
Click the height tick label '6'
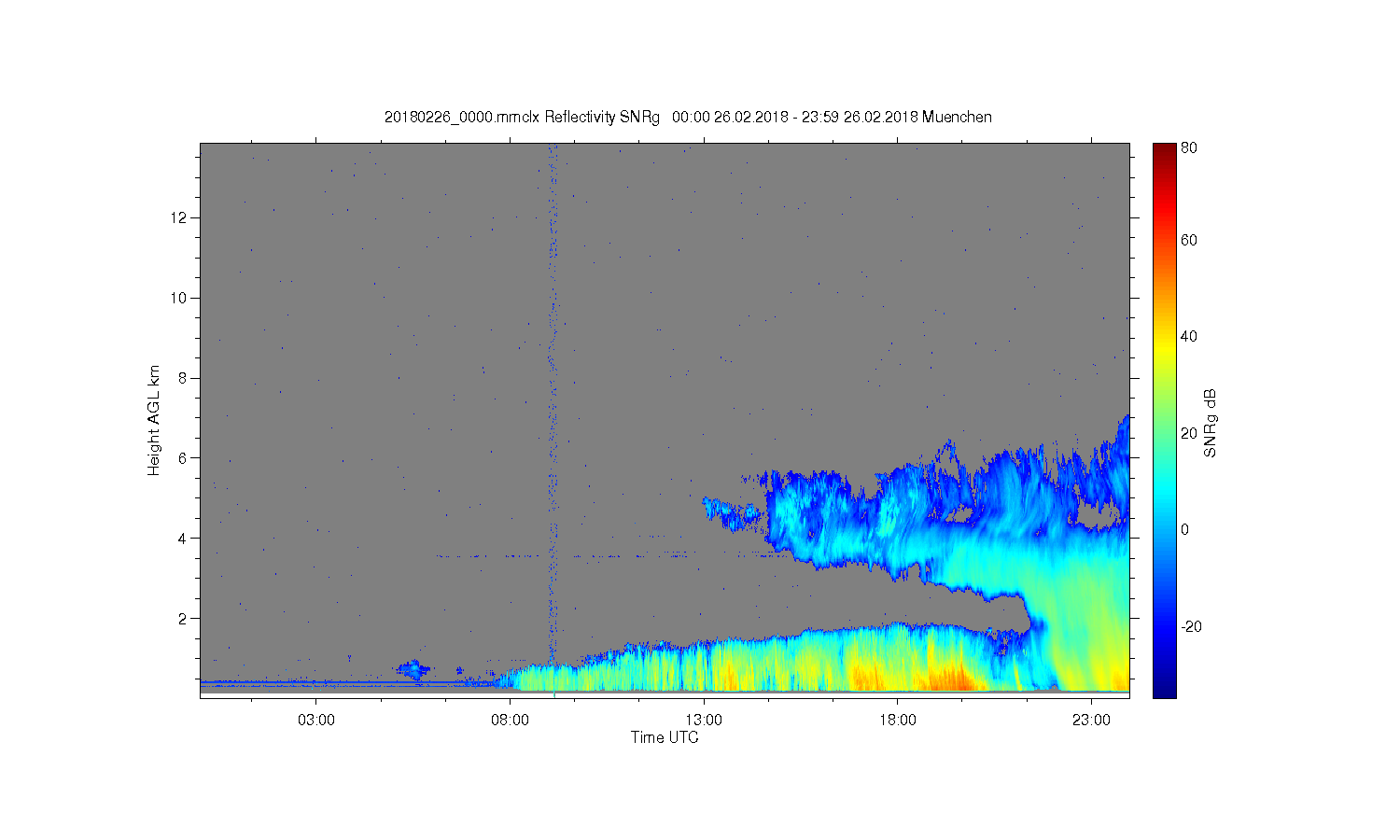point(184,458)
